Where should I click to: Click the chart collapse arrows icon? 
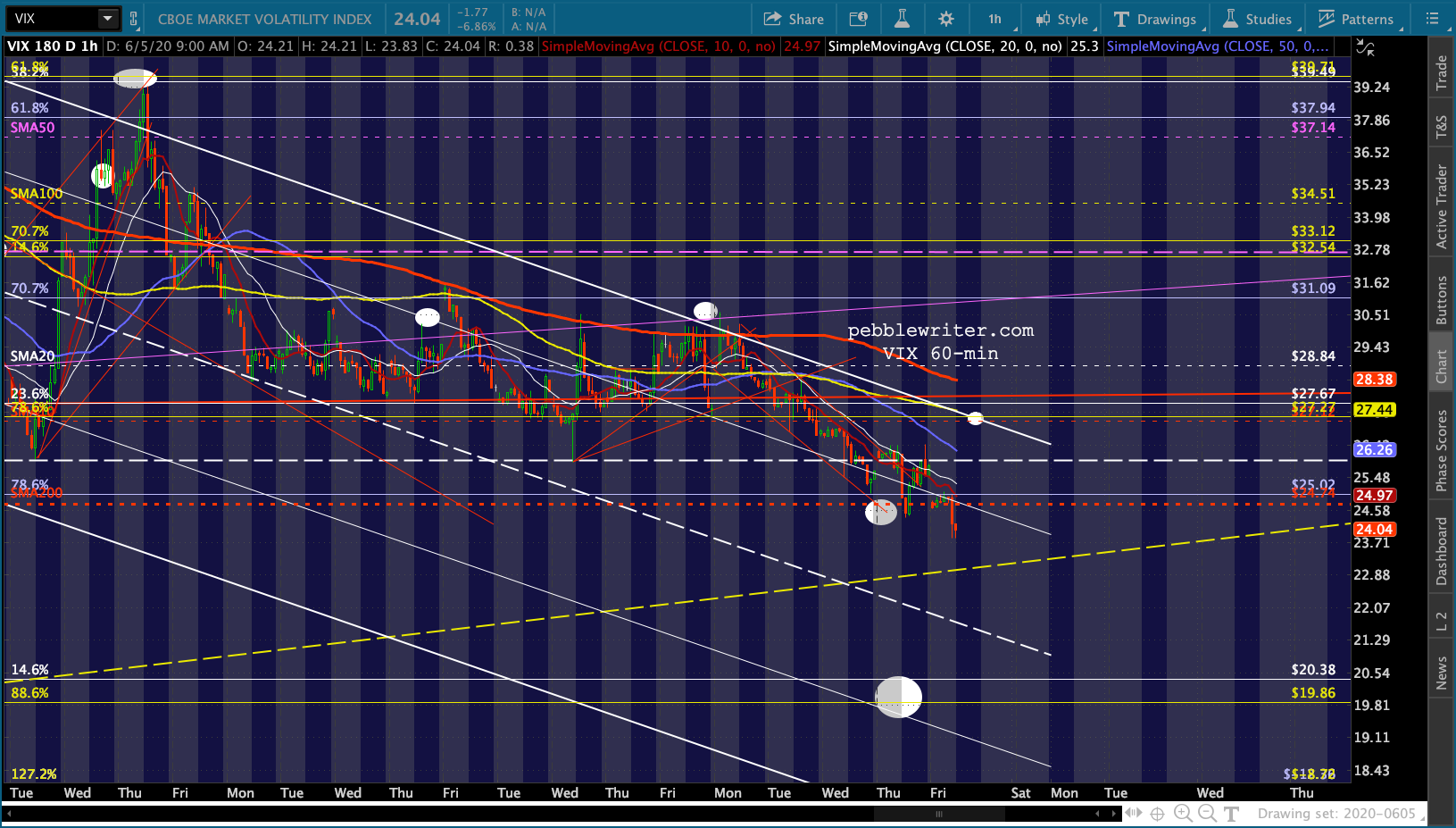click(1365, 48)
